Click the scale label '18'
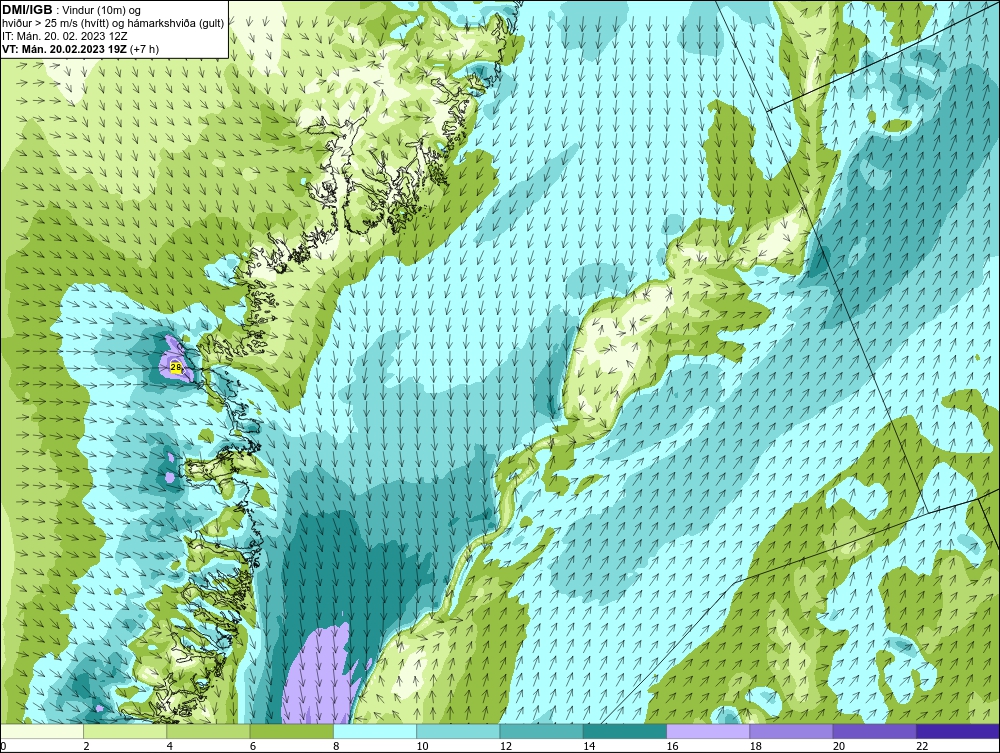Screen dimensions: 1000x753 point(756,747)
